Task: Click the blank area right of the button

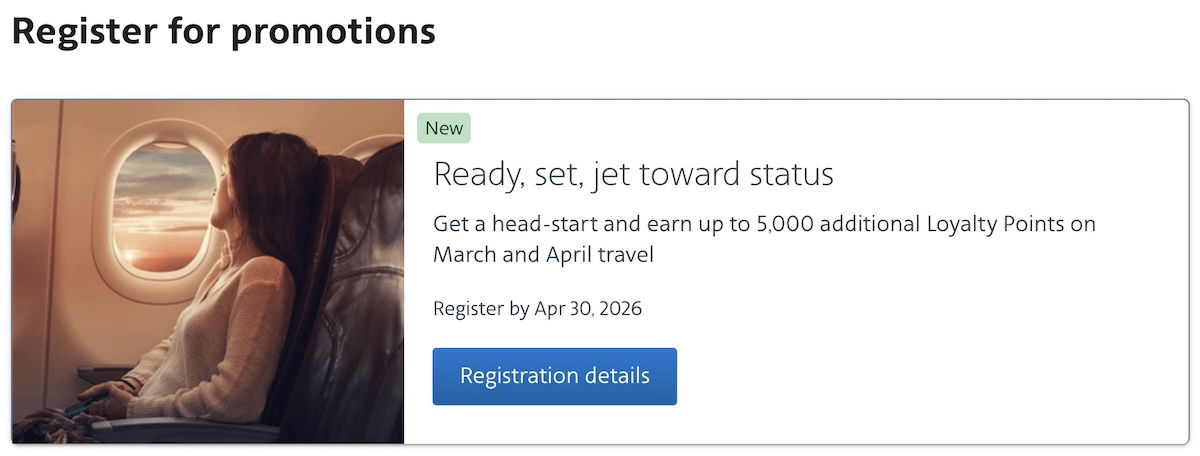Action: (900, 376)
